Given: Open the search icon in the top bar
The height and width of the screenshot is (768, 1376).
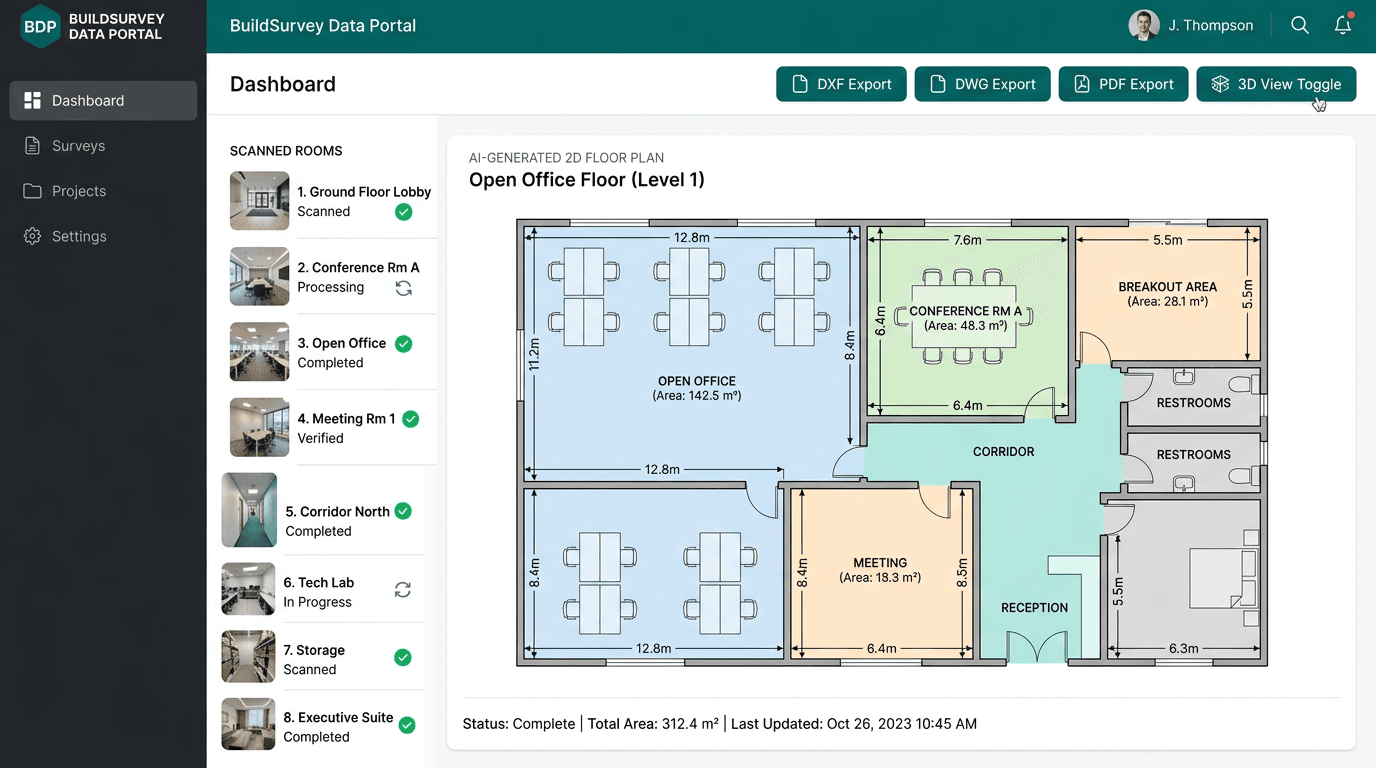Looking at the screenshot, I should 1299,25.
